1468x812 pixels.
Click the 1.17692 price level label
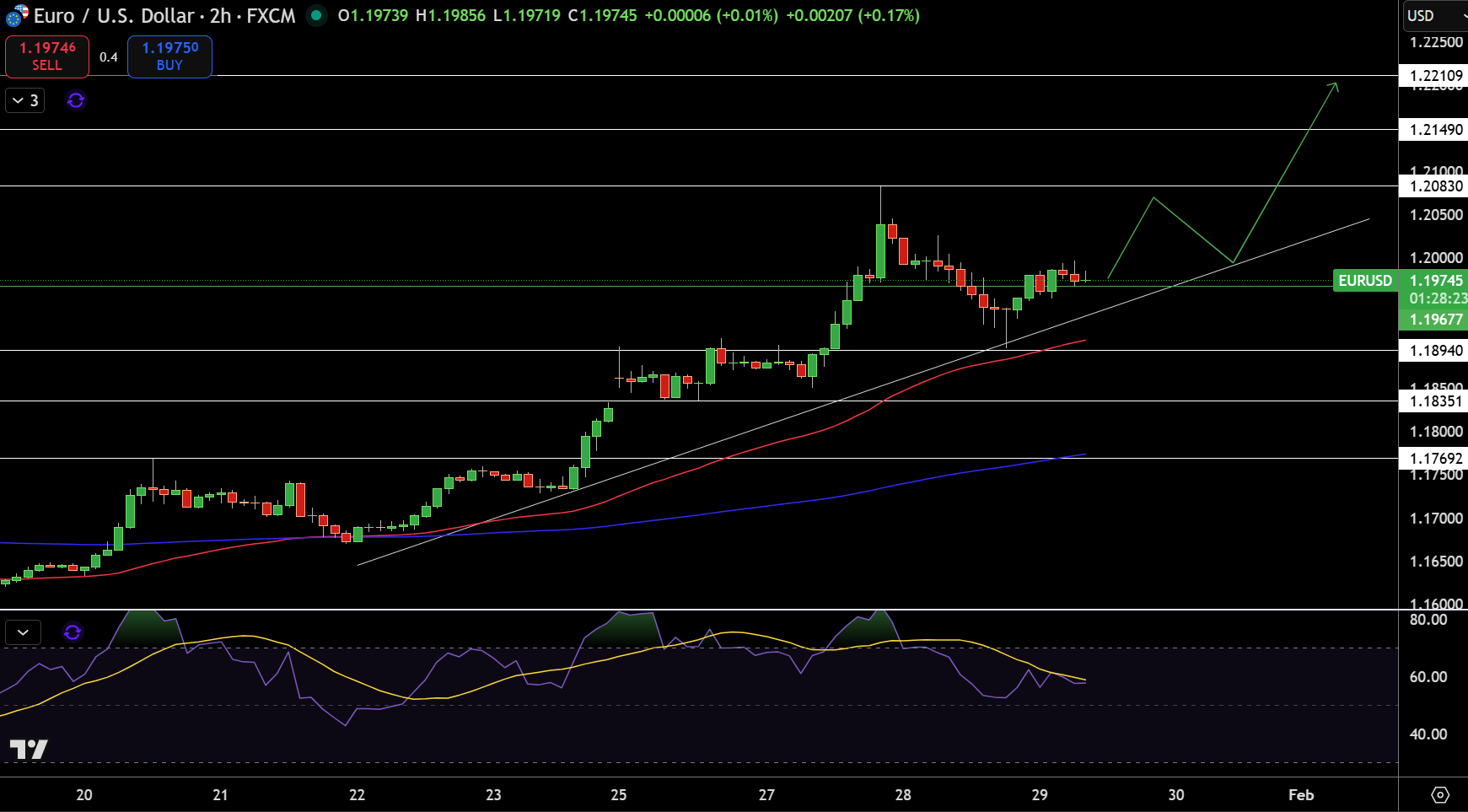[x=1433, y=459]
